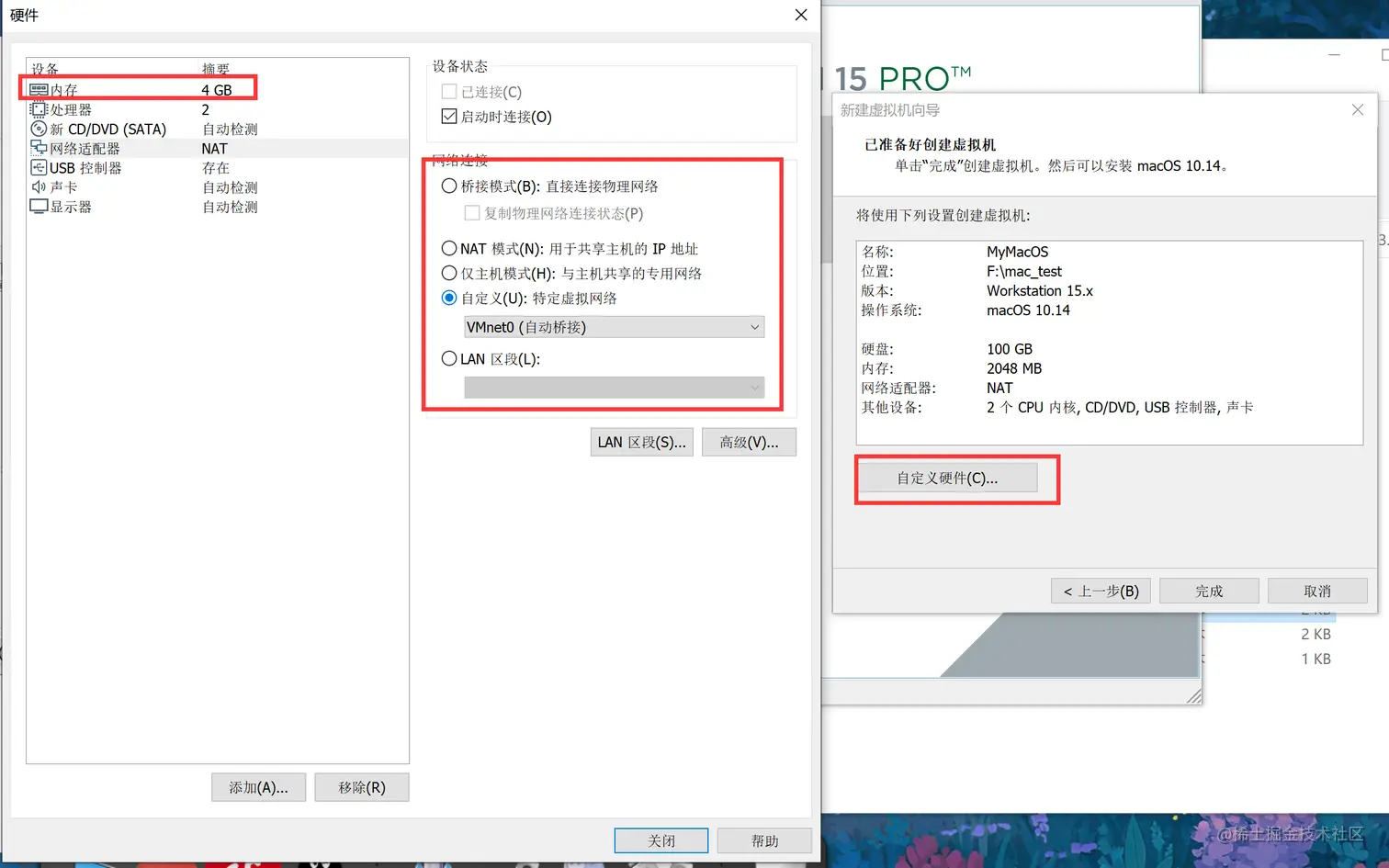Select the display monitor icon
This screenshot has width=1389, height=868.
click(39, 207)
